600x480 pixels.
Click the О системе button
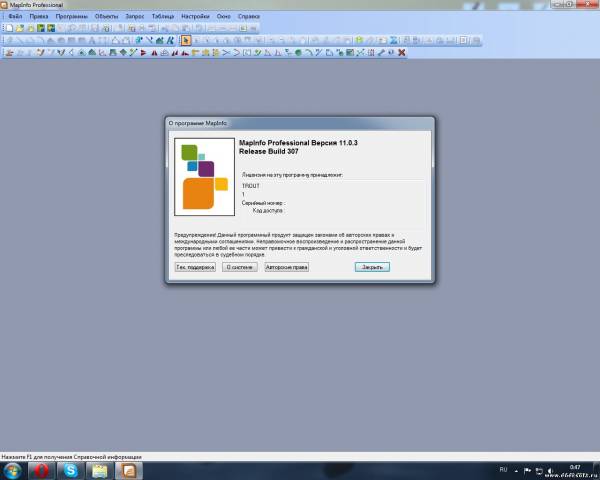tap(240, 267)
